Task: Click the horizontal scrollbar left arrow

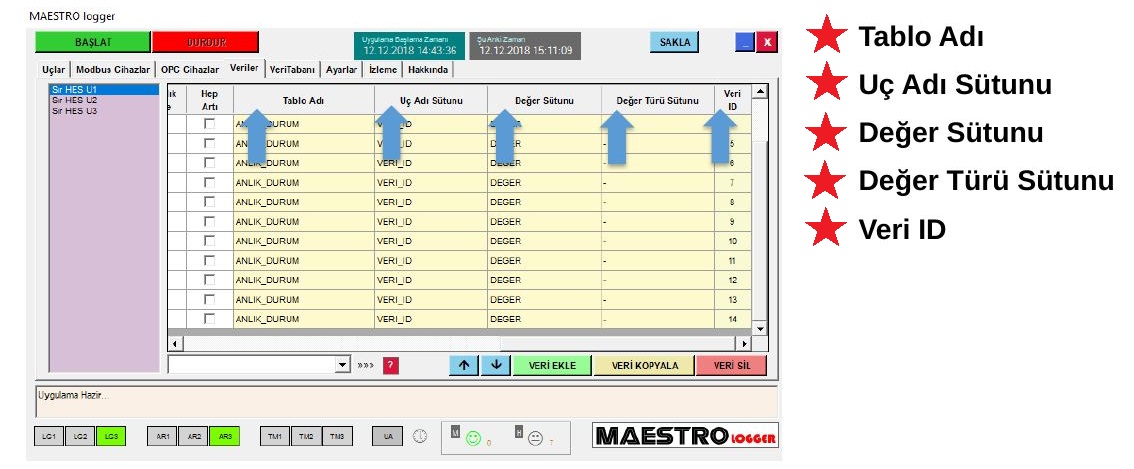Action: (174, 344)
